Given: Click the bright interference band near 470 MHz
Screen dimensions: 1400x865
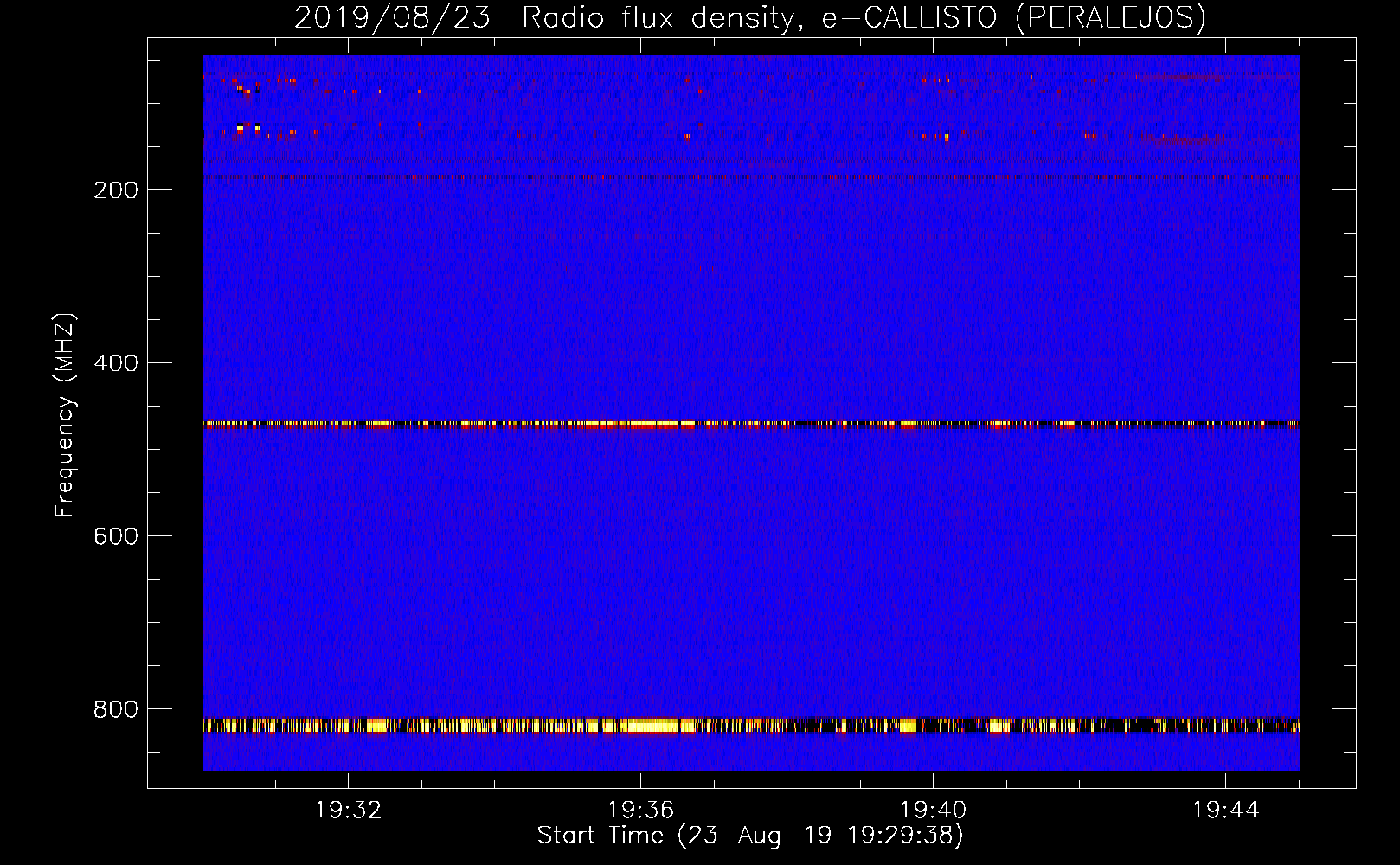Looking at the screenshot, I should tap(751, 424).
